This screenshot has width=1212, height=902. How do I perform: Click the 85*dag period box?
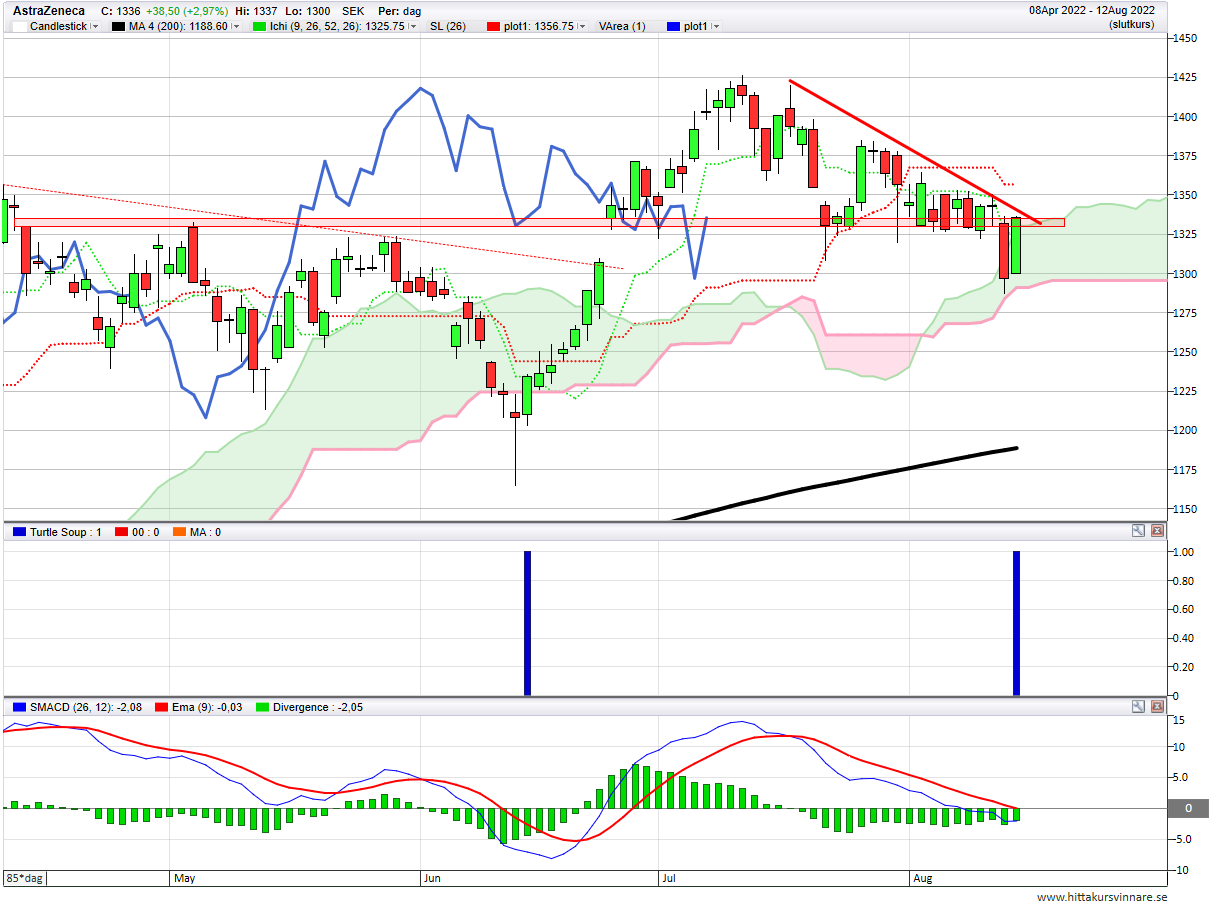point(25,878)
